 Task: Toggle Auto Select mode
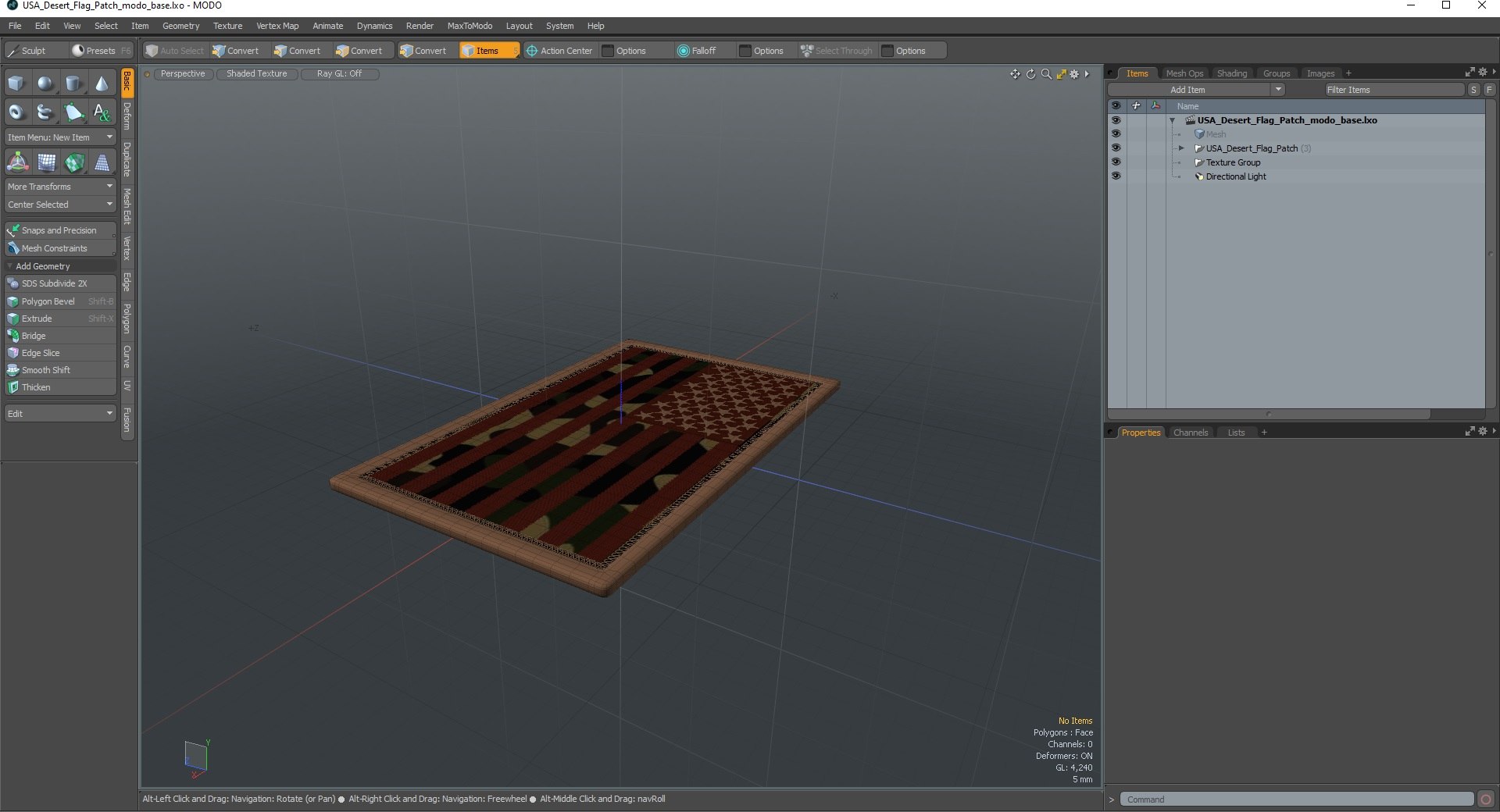pyautogui.click(x=175, y=51)
